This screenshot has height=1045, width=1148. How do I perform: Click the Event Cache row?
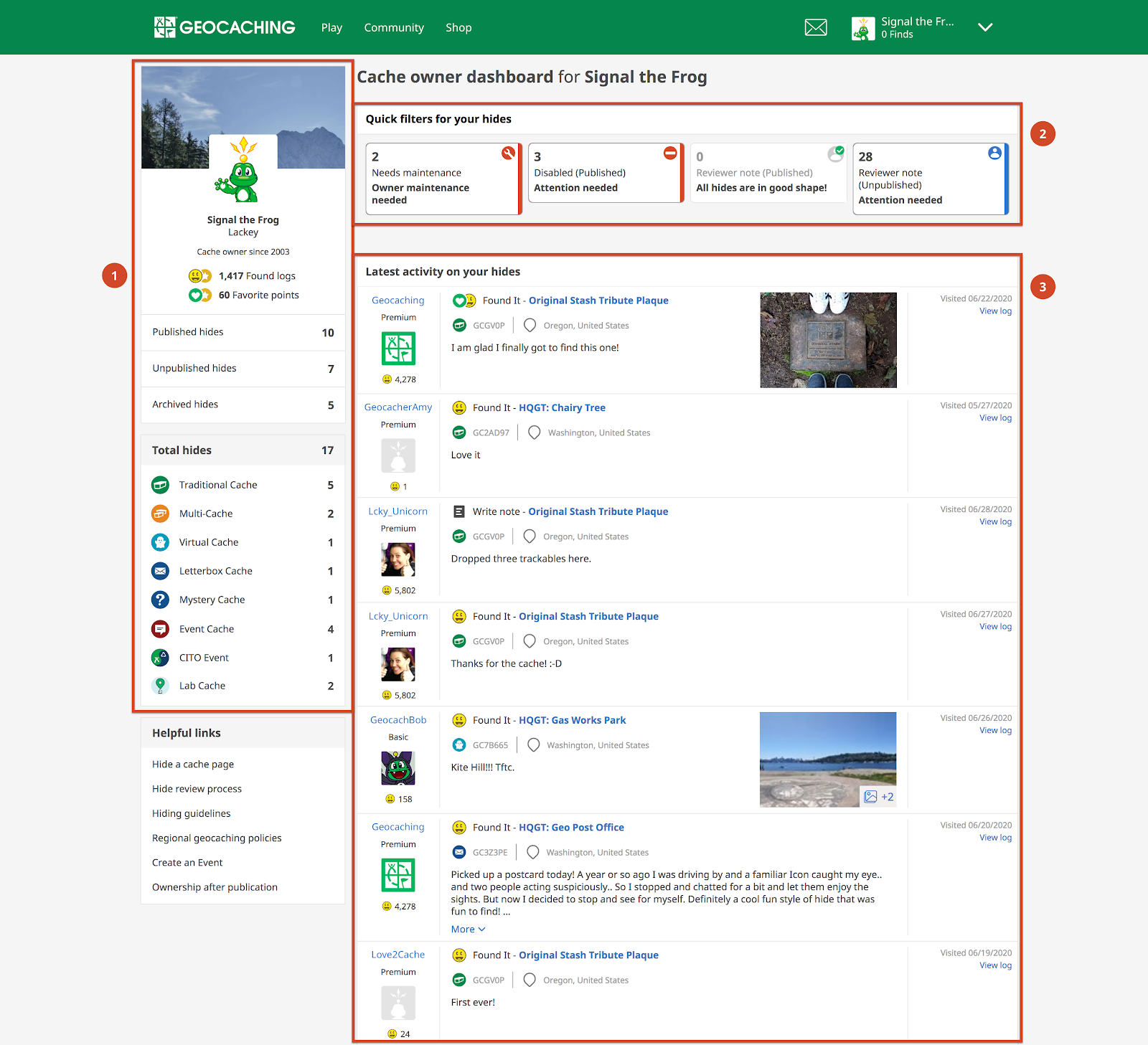tap(243, 629)
